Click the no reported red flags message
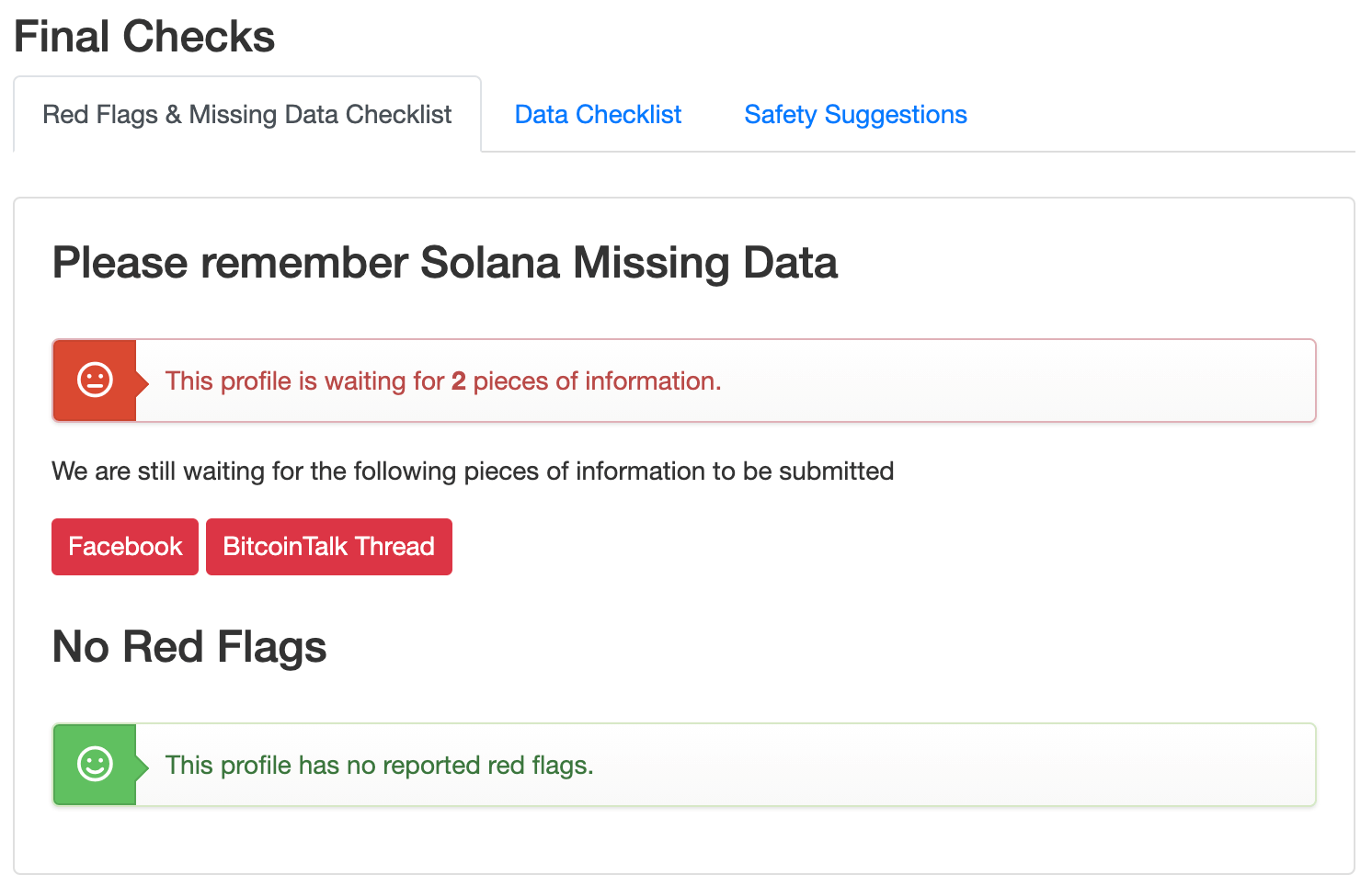1372x886 pixels. coord(380,766)
